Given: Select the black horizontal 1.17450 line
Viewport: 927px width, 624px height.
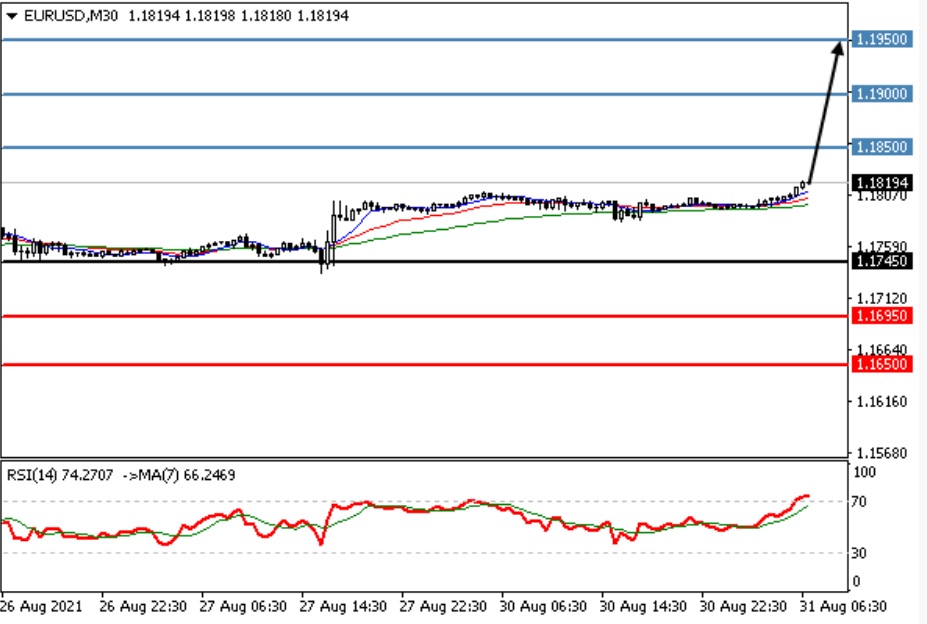Looking at the screenshot, I should (x=426, y=261).
